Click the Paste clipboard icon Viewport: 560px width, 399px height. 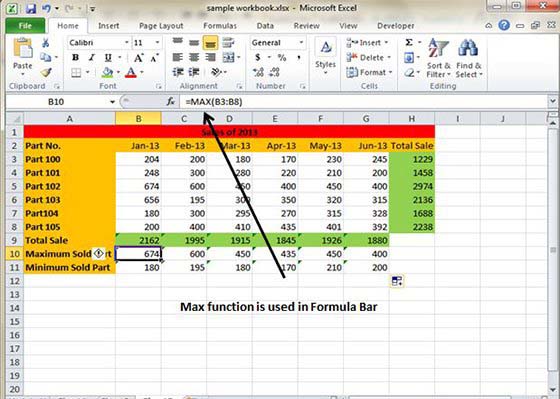(22, 48)
